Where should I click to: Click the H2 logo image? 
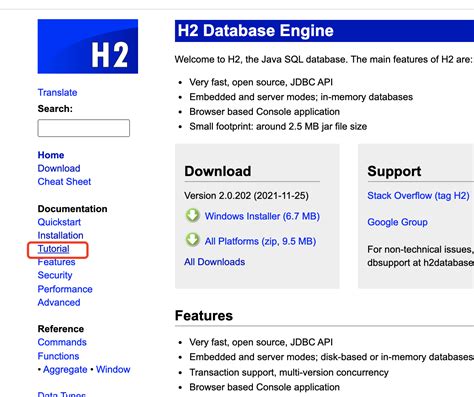click(88, 46)
